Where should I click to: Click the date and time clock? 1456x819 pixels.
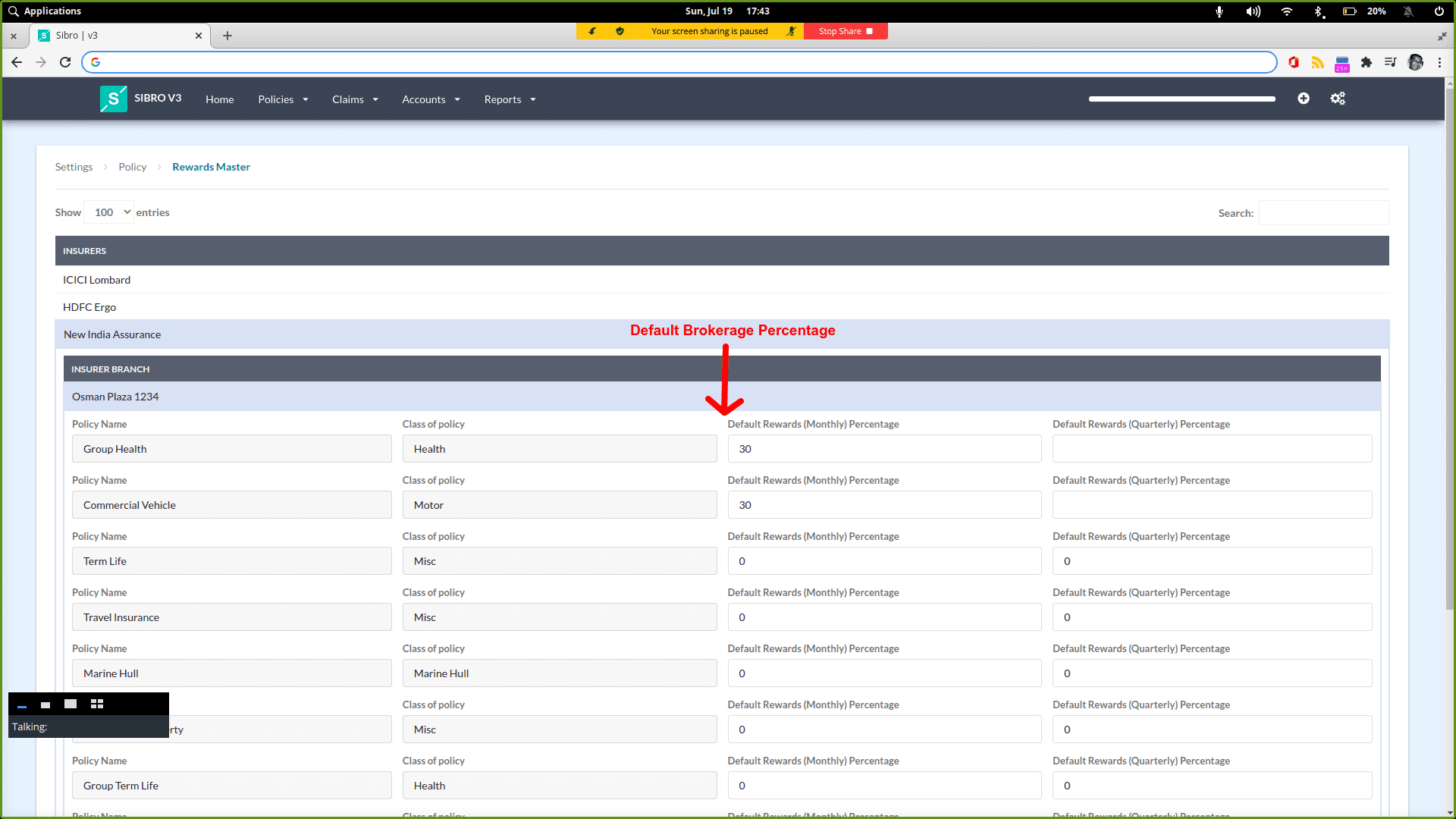[726, 11]
